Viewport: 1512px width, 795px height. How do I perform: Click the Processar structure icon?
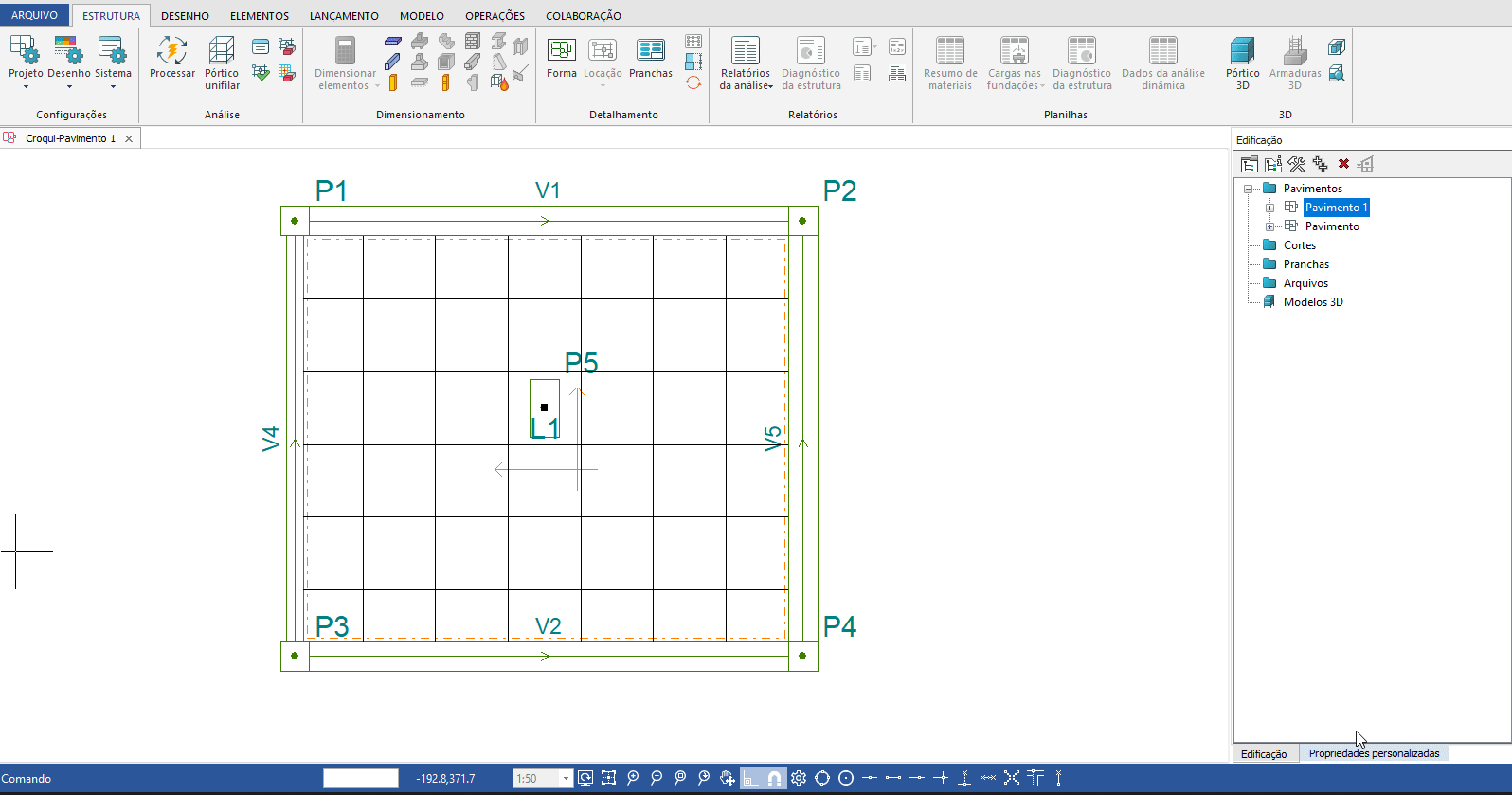[171, 58]
